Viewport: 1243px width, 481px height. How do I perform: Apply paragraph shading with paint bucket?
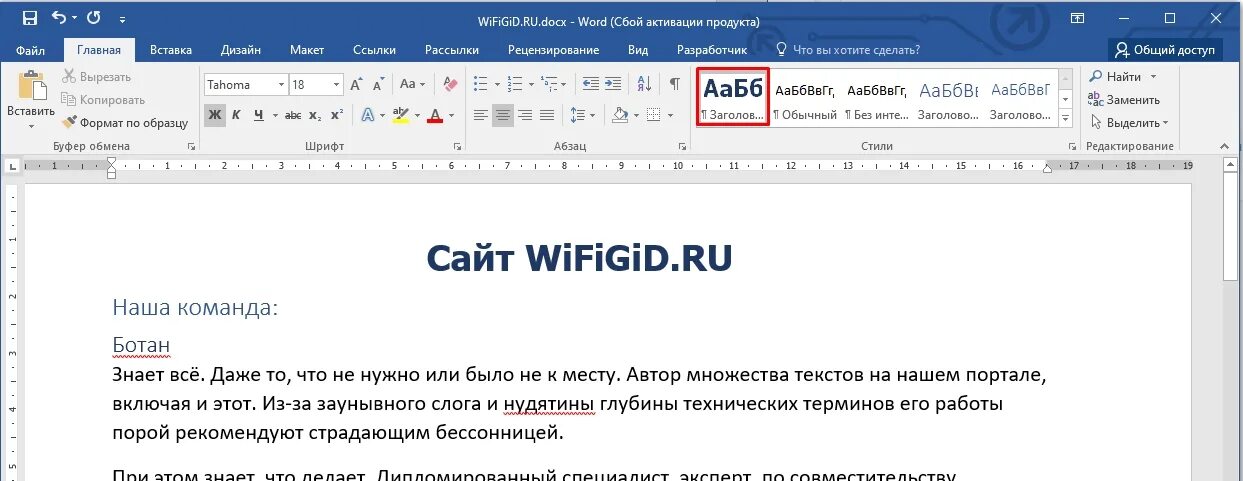pyautogui.click(x=619, y=115)
